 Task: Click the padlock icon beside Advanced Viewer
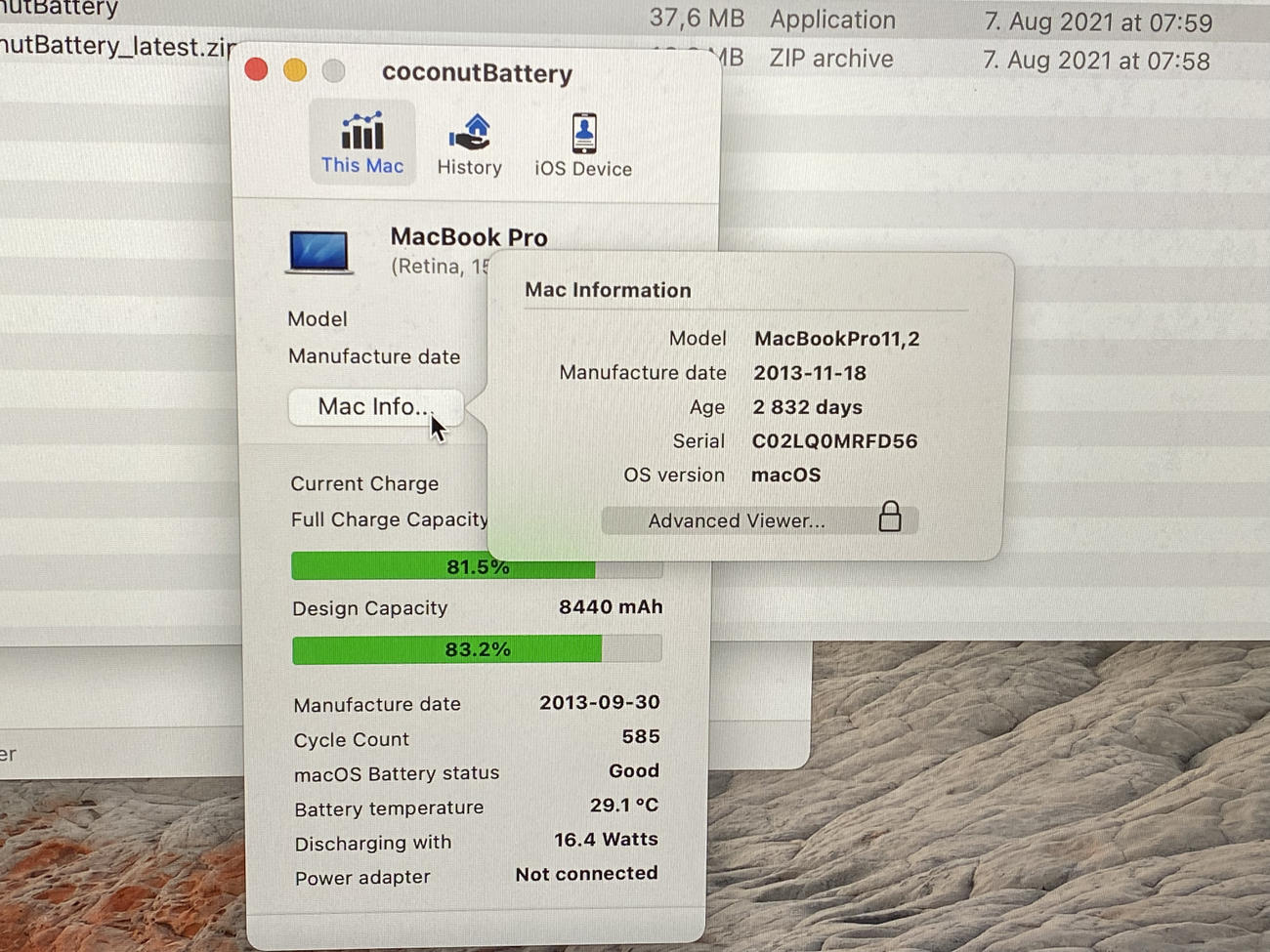[890, 517]
